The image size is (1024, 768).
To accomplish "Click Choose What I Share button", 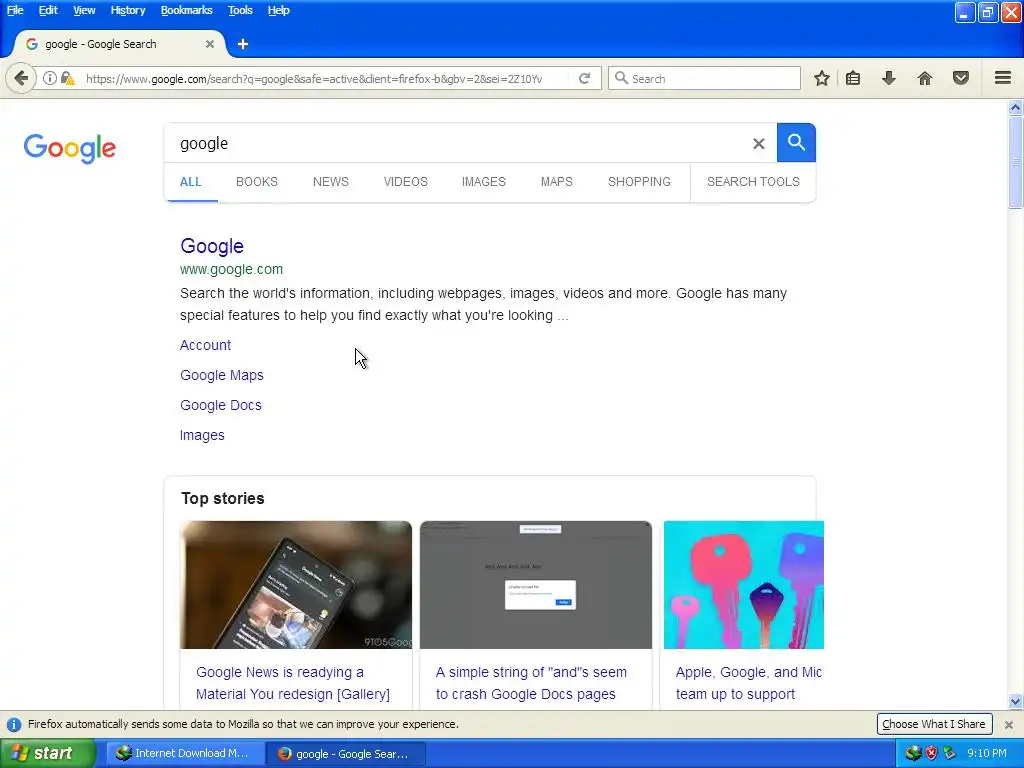I will [934, 724].
